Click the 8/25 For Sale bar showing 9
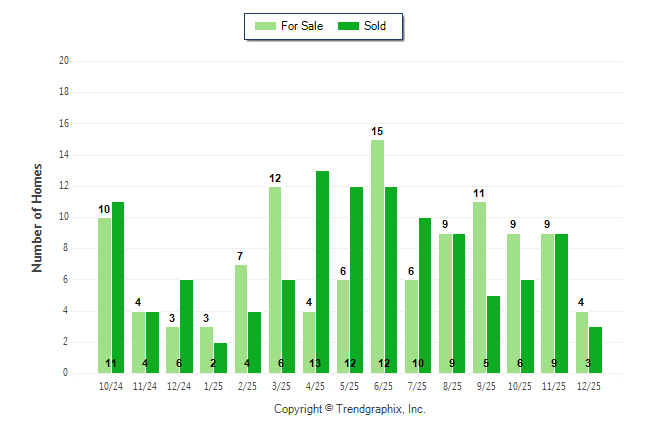The height and width of the screenshot is (434, 646). click(x=445, y=303)
